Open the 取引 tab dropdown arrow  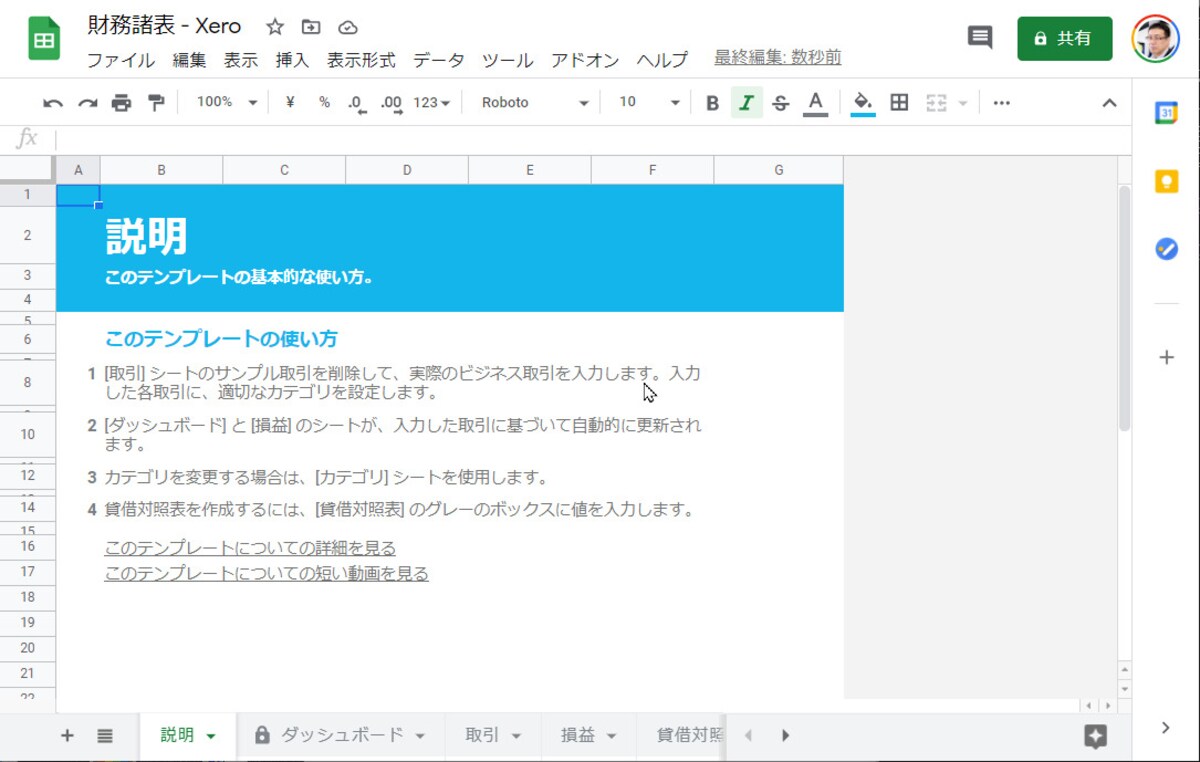[516, 737]
